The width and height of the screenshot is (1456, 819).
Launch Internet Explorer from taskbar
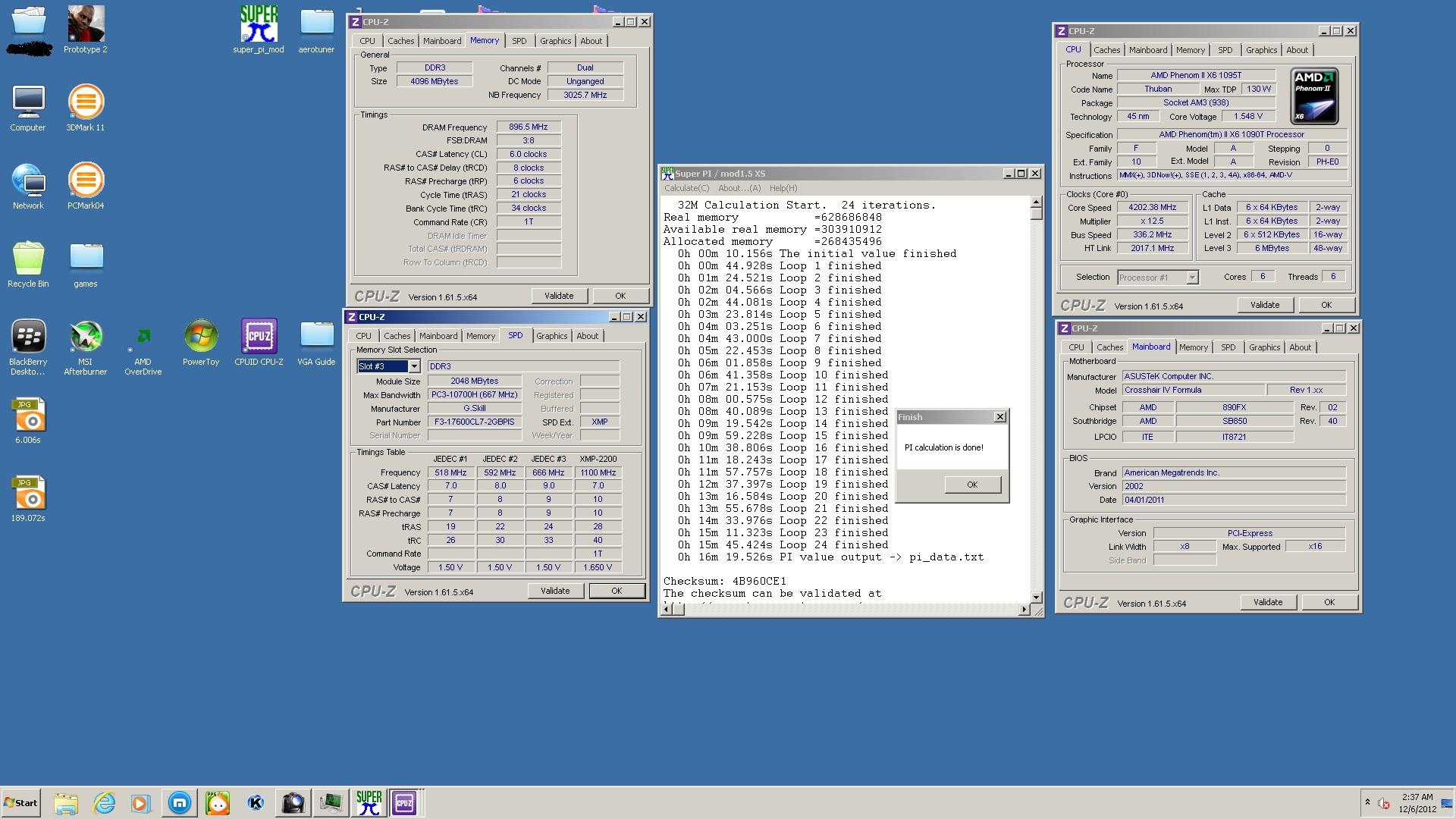(x=104, y=803)
